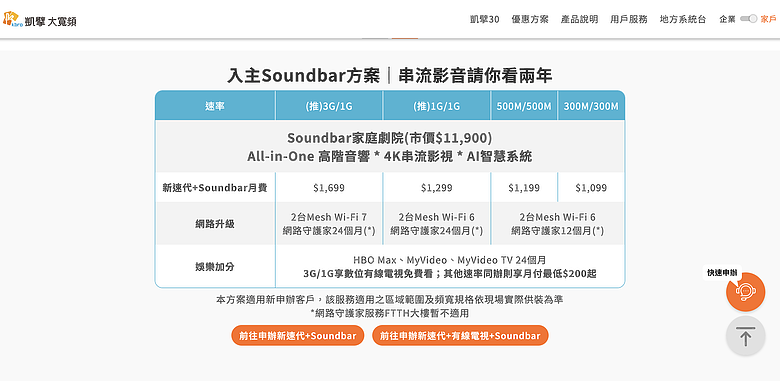
Task: Click the kbro 凱擘大寬頻 logo
Action: [39, 19]
